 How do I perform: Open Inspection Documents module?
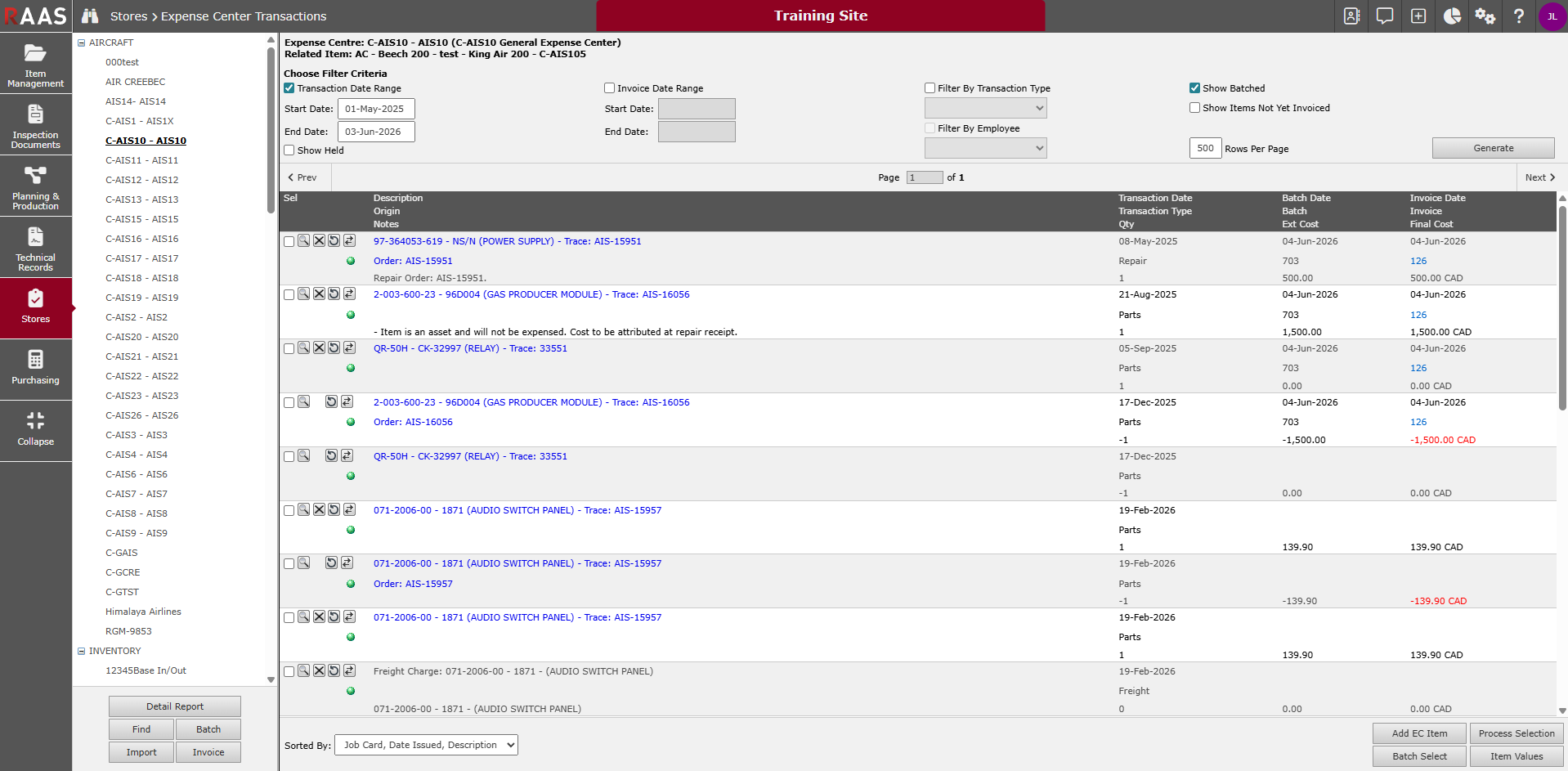[36, 124]
